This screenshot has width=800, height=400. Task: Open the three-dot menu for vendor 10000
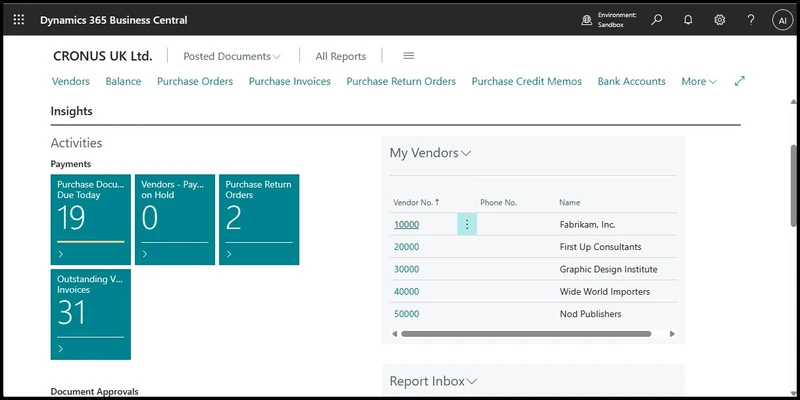pyautogui.click(x=467, y=224)
